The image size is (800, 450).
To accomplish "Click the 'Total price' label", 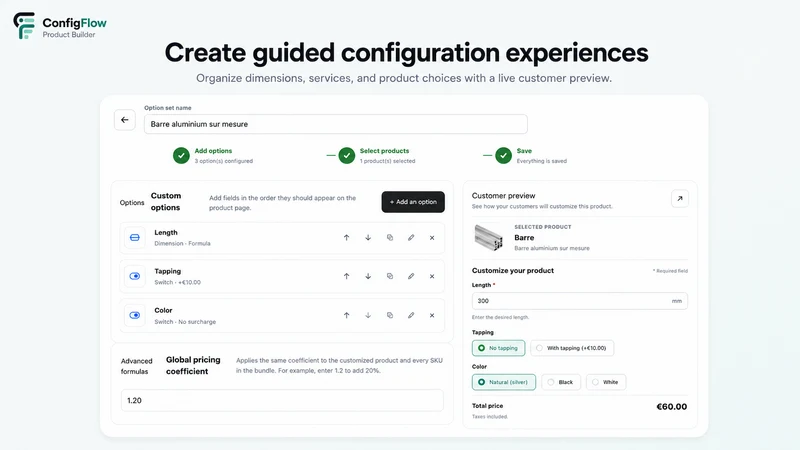I will pyautogui.click(x=487, y=406).
